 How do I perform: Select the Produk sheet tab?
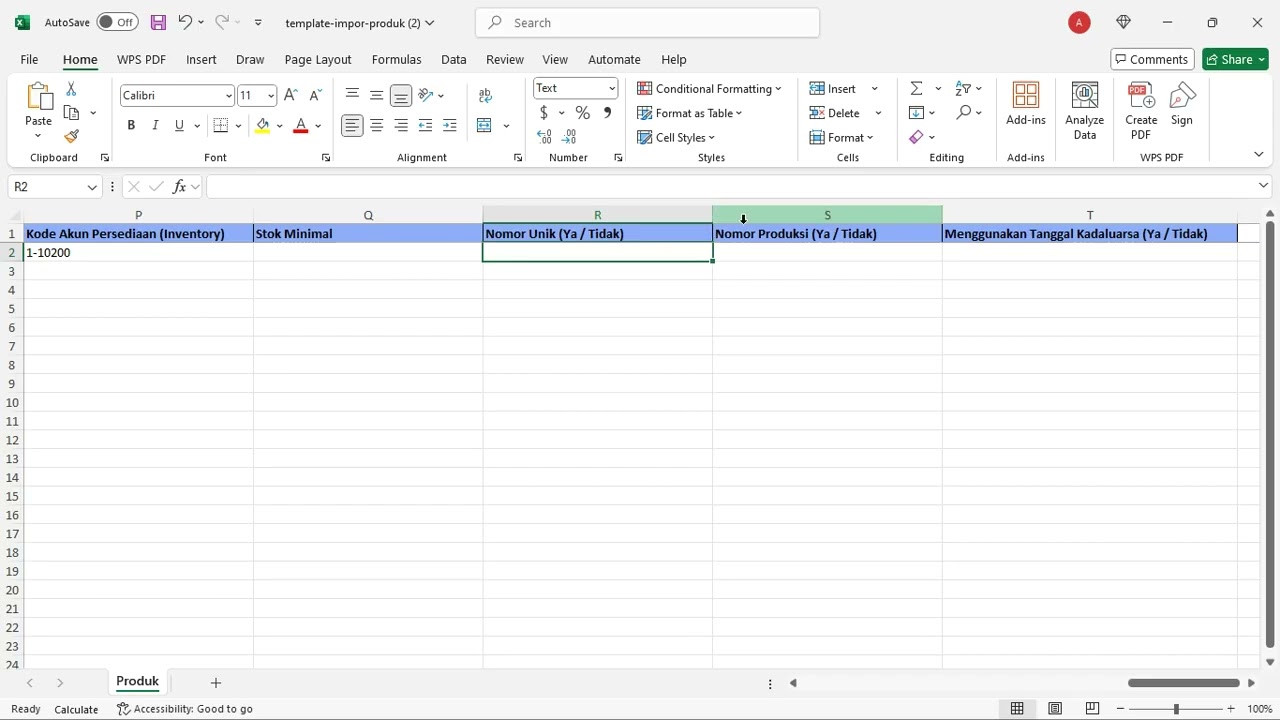138,681
